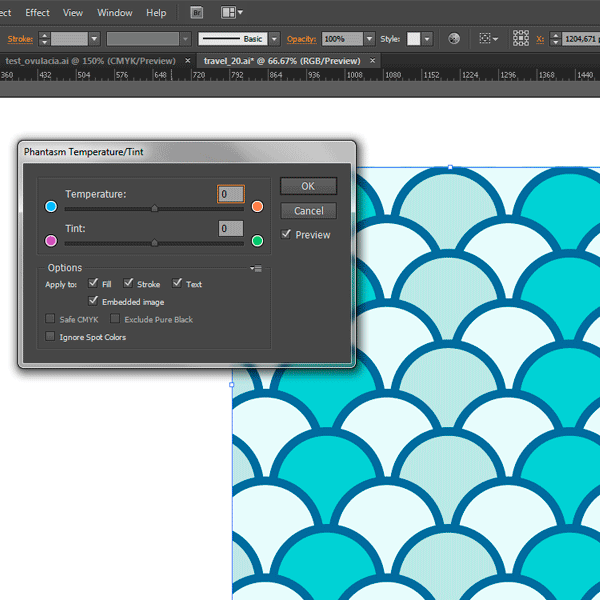Click the Basic brush stroke preview

coord(233,39)
